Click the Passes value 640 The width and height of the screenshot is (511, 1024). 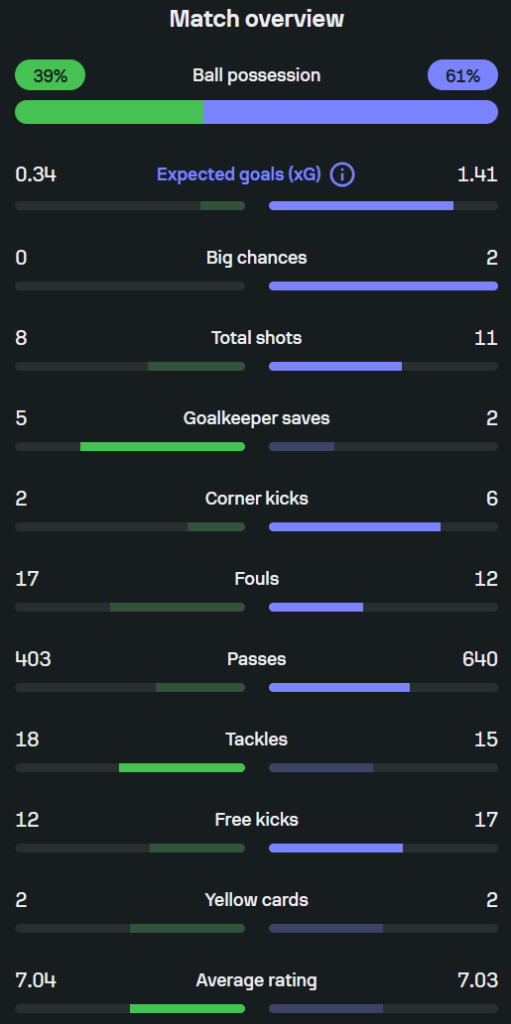pos(480,659)
